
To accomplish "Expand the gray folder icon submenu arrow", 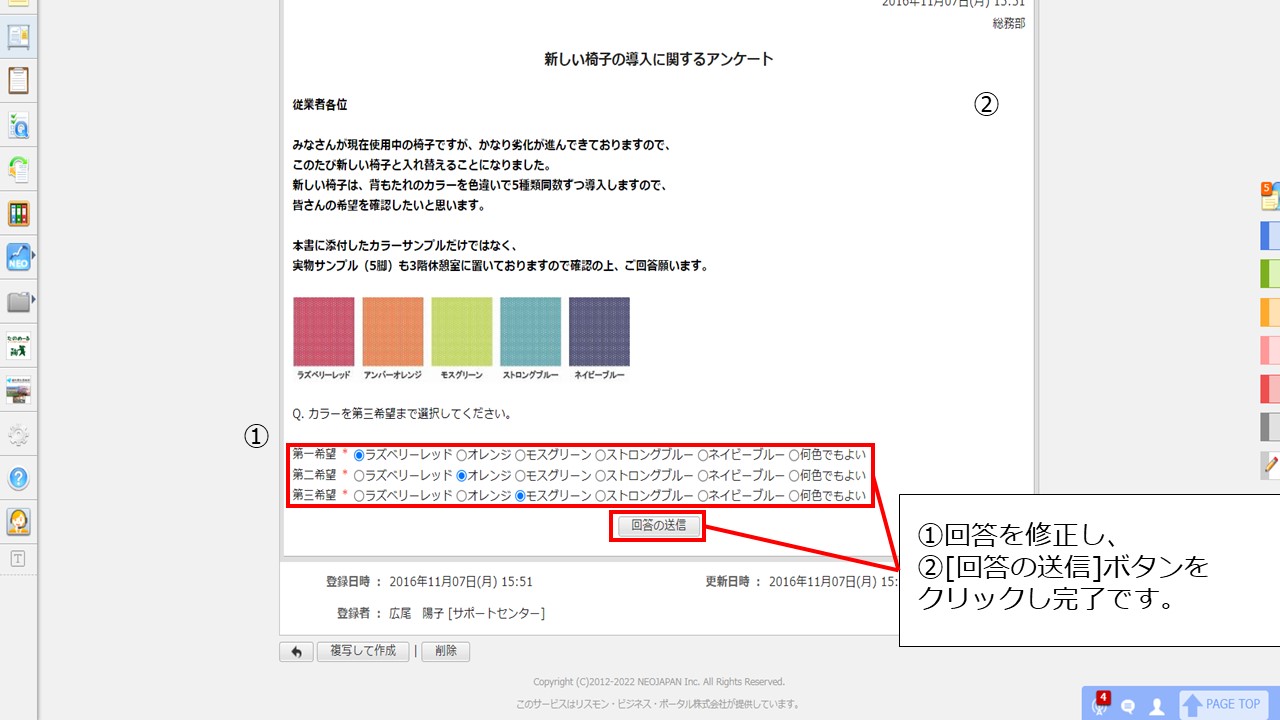I will (x=34, y=300).
